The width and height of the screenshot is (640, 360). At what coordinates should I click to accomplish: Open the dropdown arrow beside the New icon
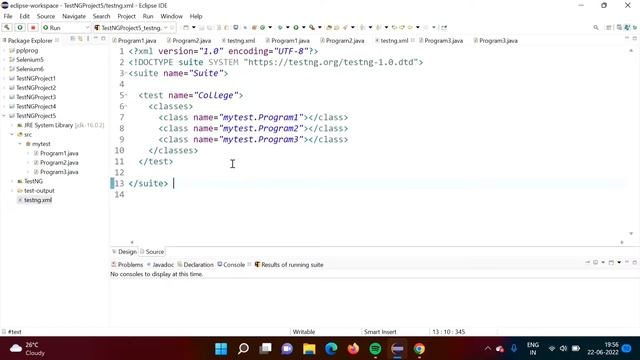pos(193,27)
